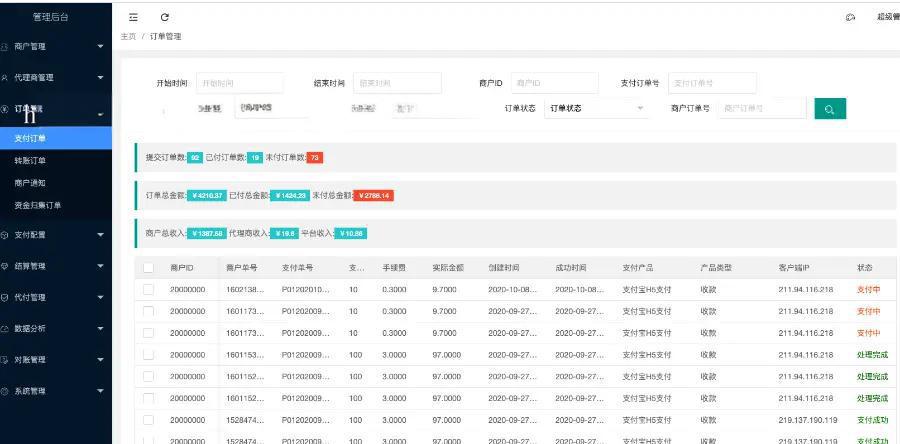Click the 客户端IP column header
This screenshot has height=444, width=900.
click(794, 268)
